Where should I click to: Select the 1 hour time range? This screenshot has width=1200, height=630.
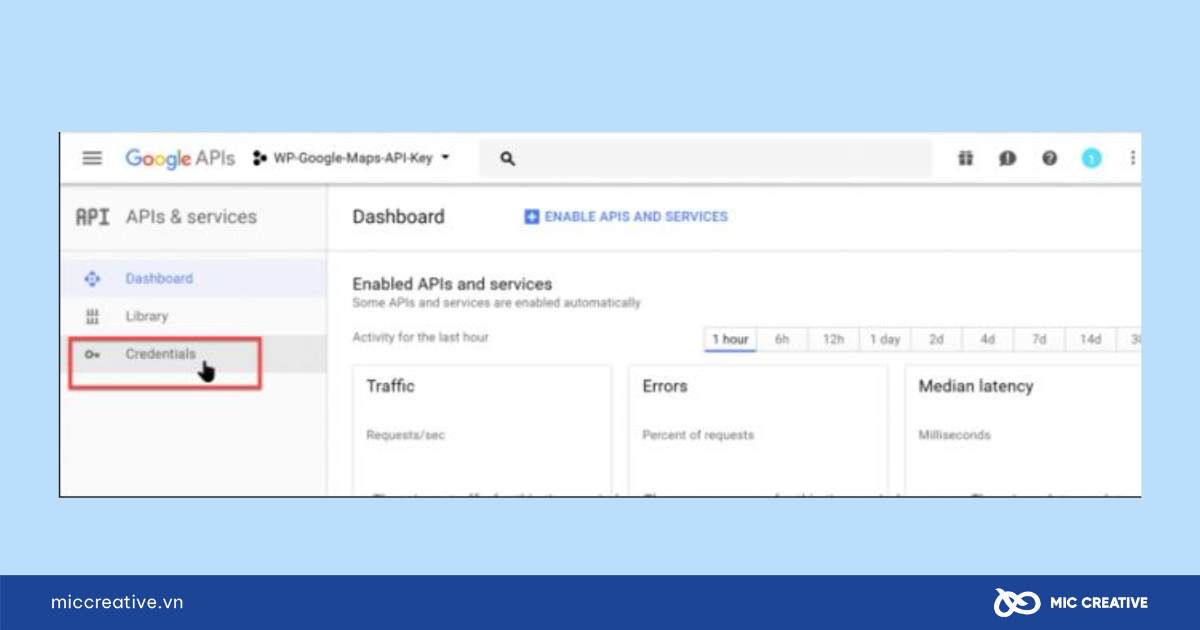(730, 339)
